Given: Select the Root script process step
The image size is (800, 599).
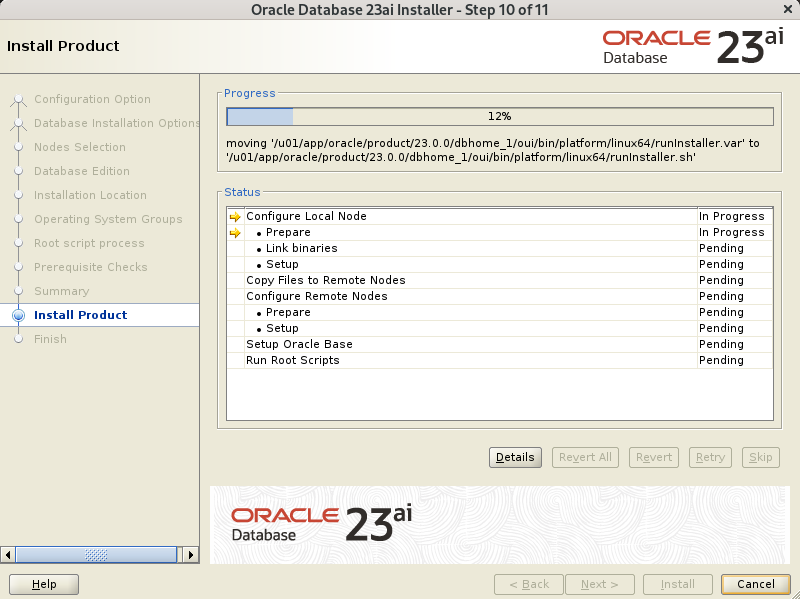Looking at the screenshot, I should point(89,243).
